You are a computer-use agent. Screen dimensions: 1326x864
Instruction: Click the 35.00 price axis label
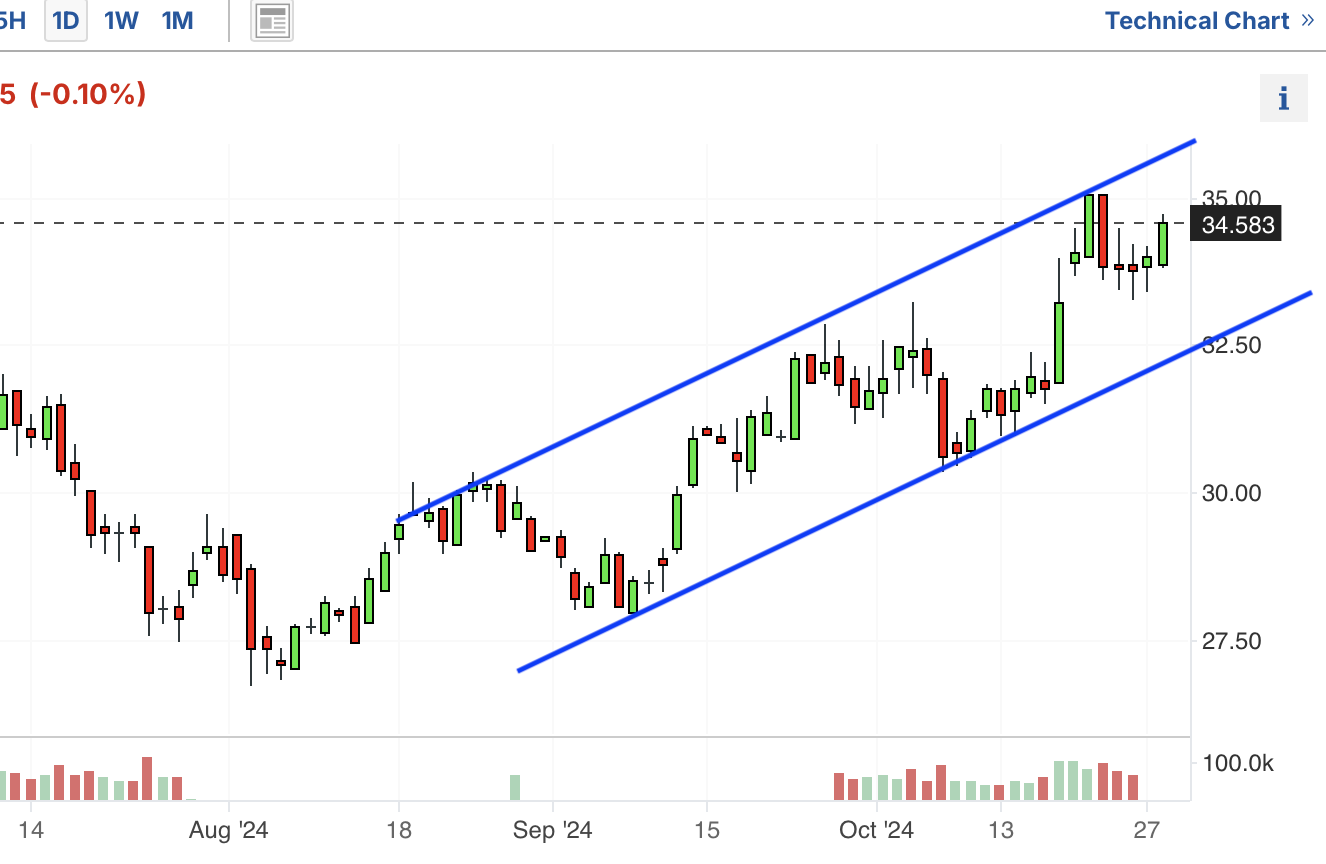[x=1232, y=198]
